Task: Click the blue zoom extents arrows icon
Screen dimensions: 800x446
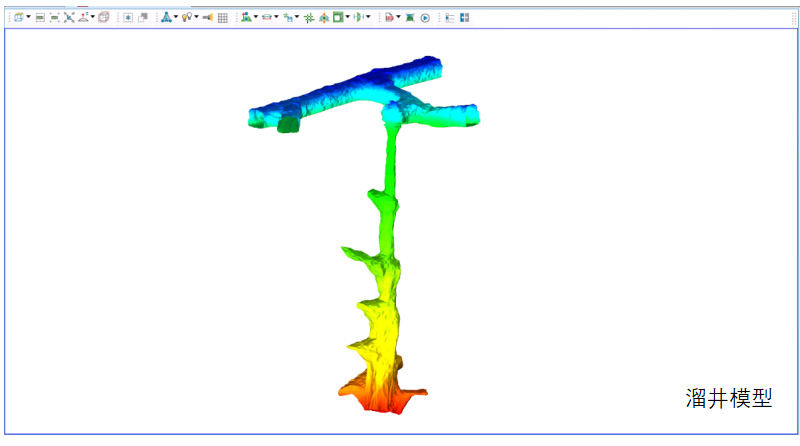Action: pyautogui.click(x=69, y=18)
